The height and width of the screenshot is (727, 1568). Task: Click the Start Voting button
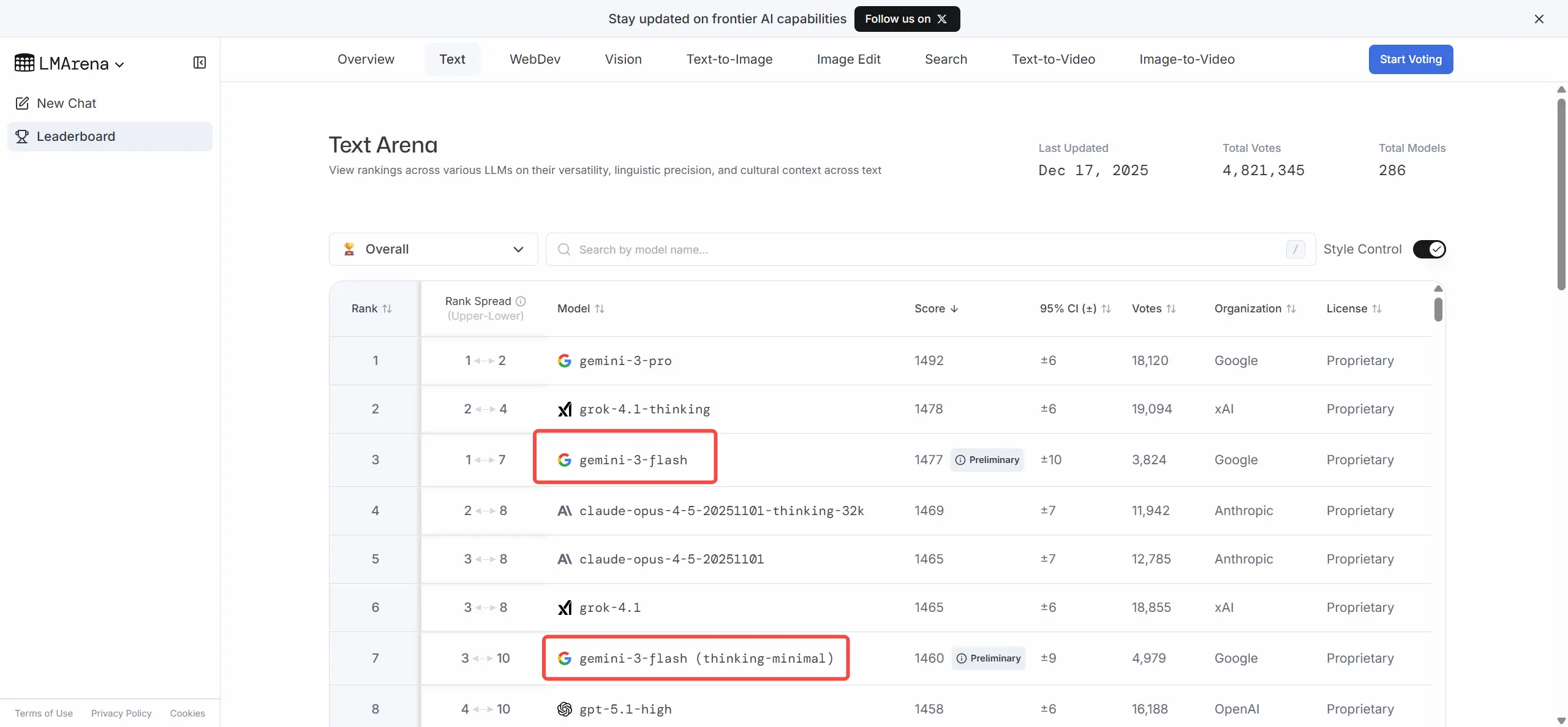point(1411,59)
